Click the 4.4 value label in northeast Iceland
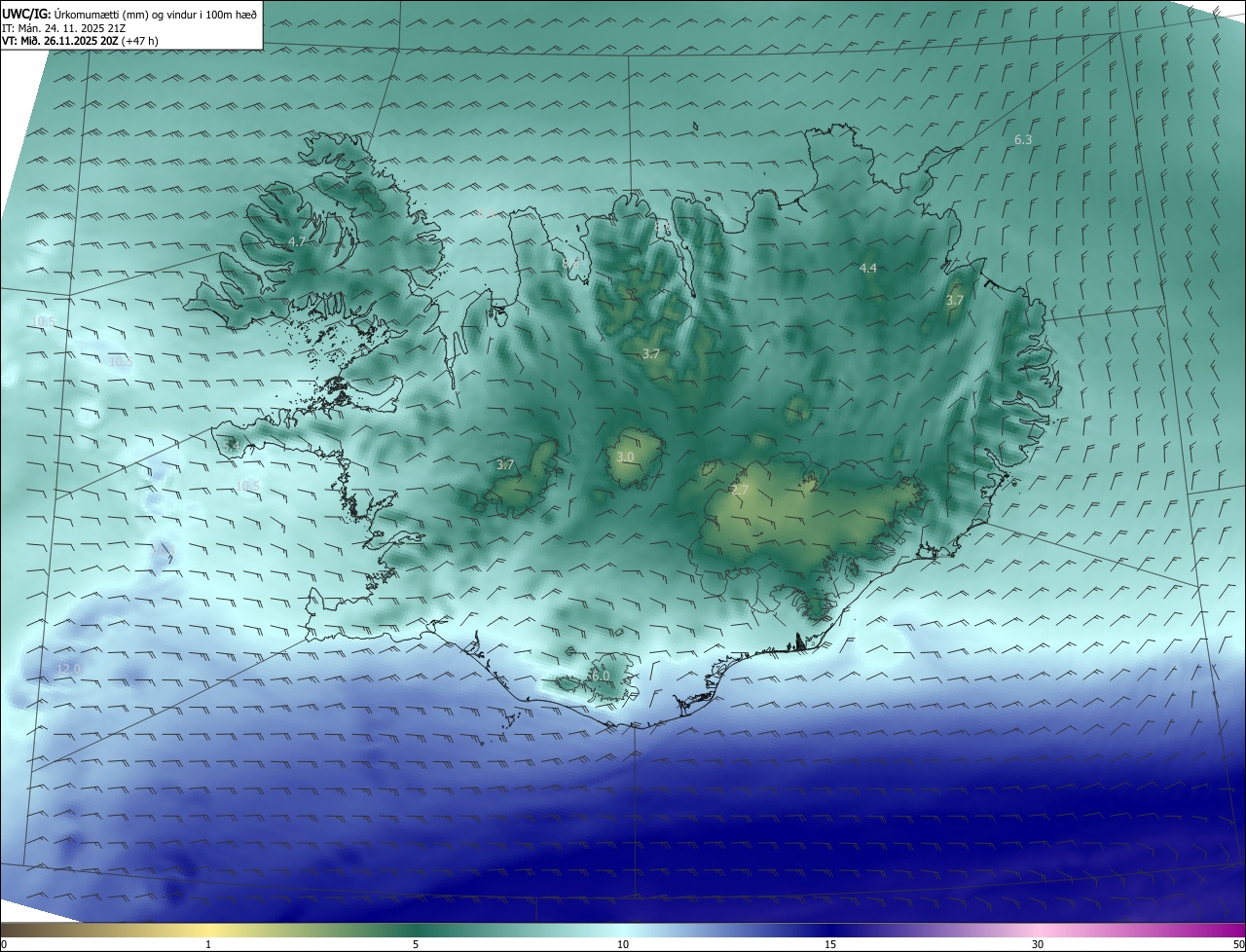 868,268
